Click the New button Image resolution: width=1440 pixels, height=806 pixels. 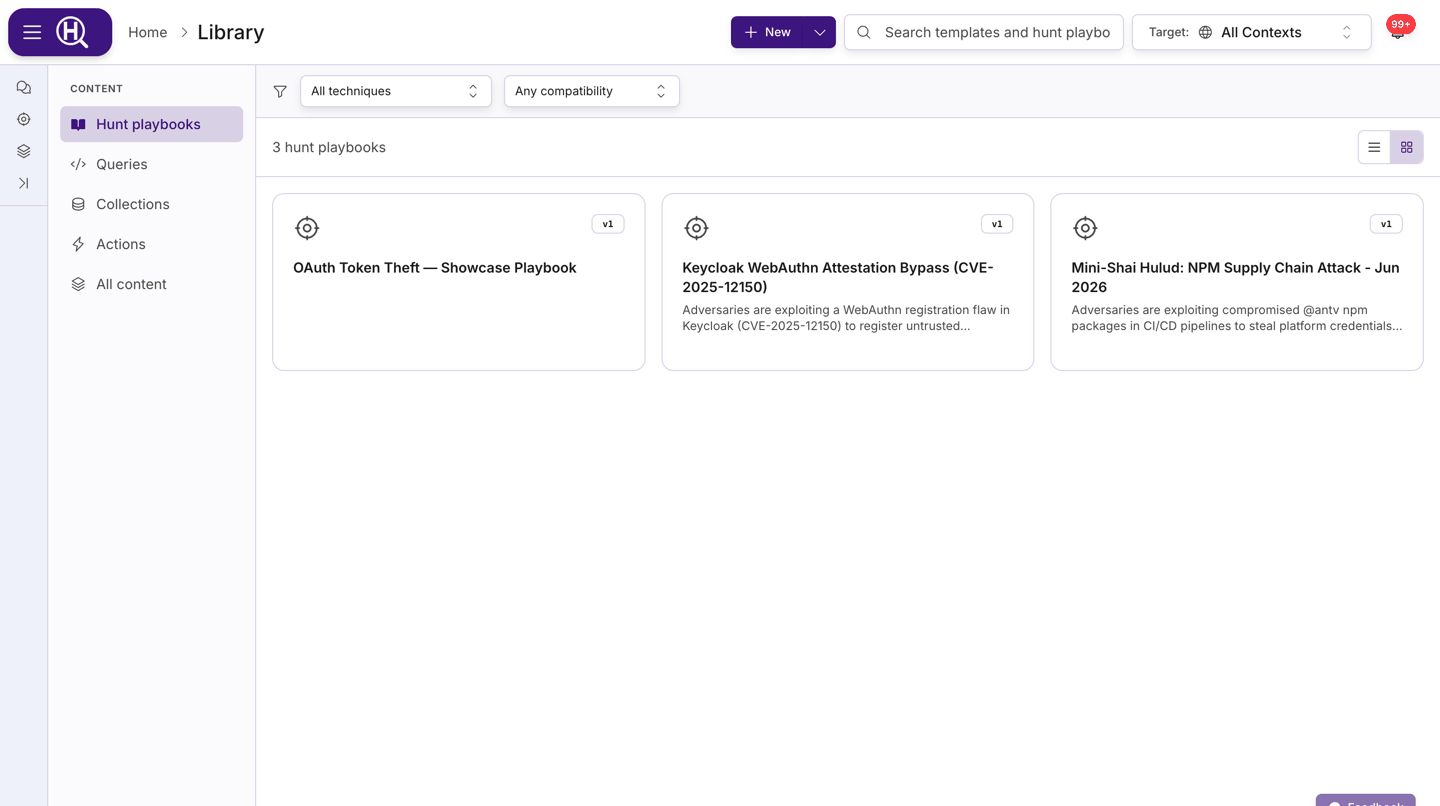[767, 32]
